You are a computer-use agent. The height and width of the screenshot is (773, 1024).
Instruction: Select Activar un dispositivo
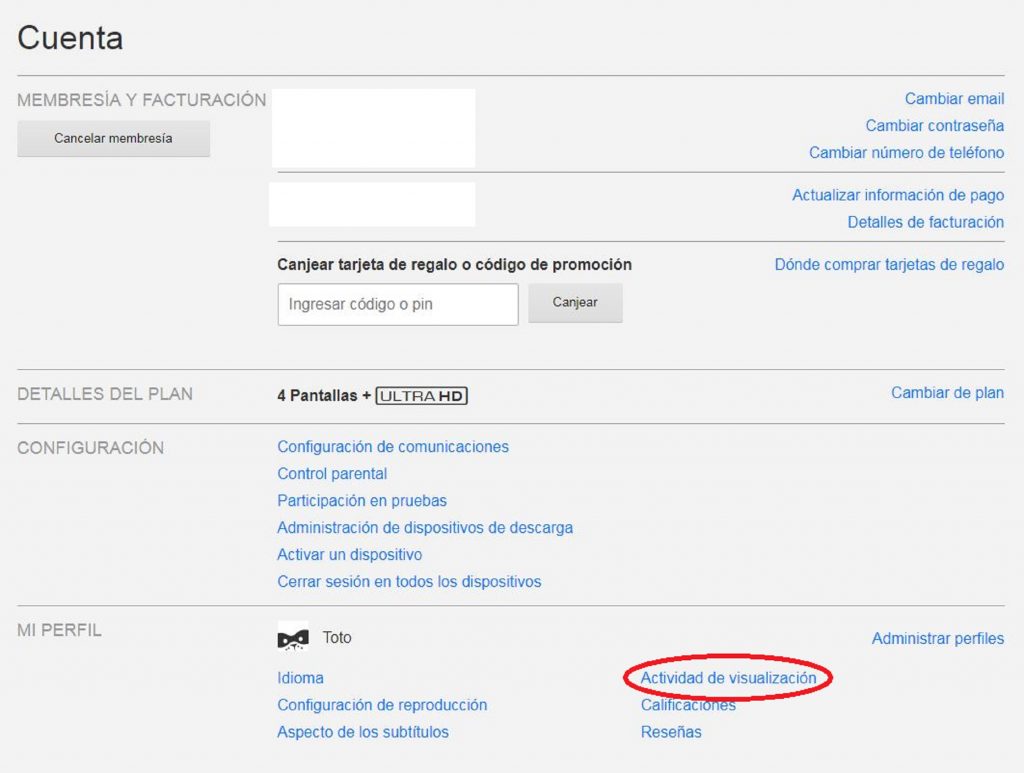pos(349,555)
